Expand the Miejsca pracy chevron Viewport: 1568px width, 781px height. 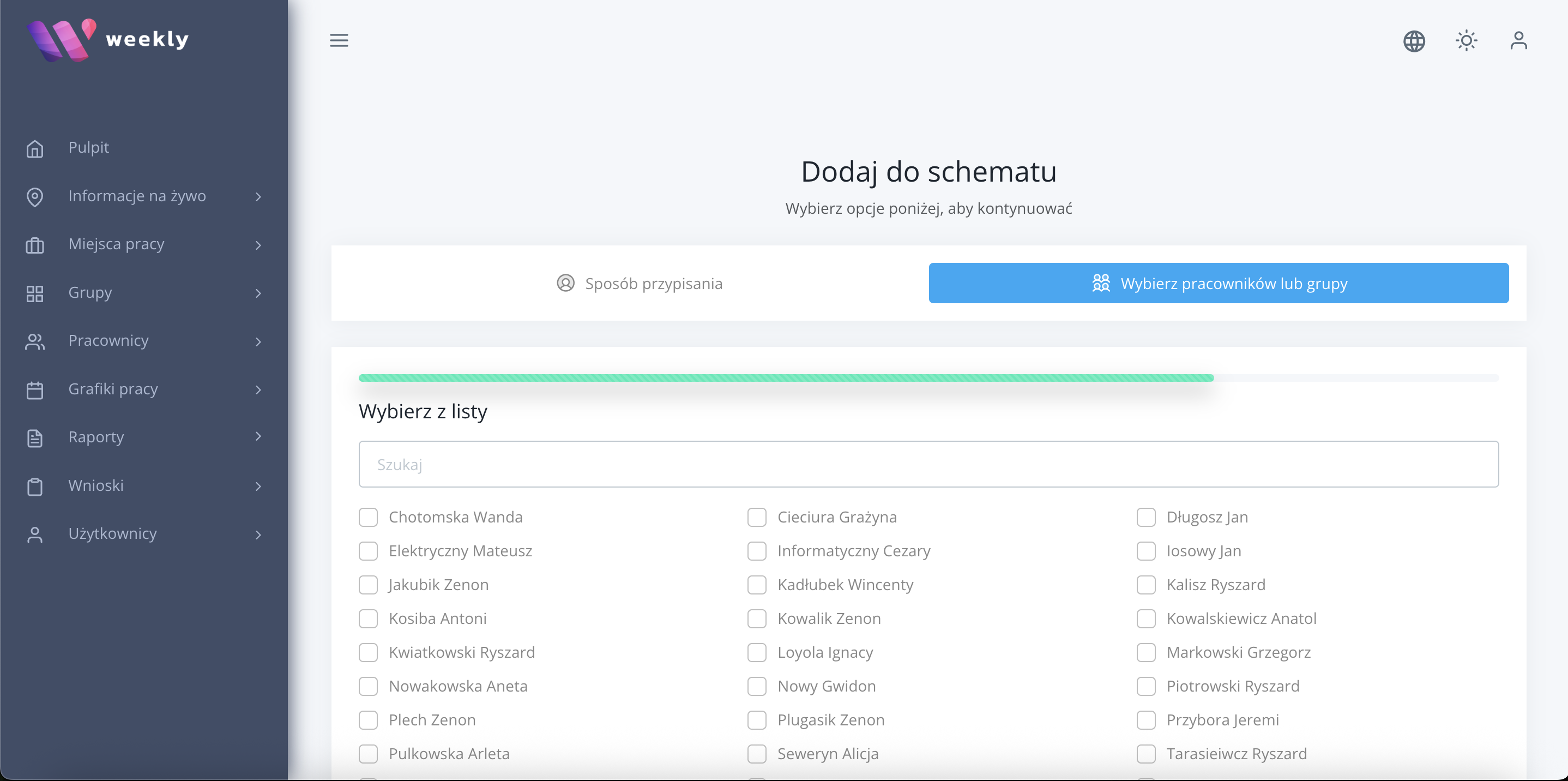(x=258, y=245)
